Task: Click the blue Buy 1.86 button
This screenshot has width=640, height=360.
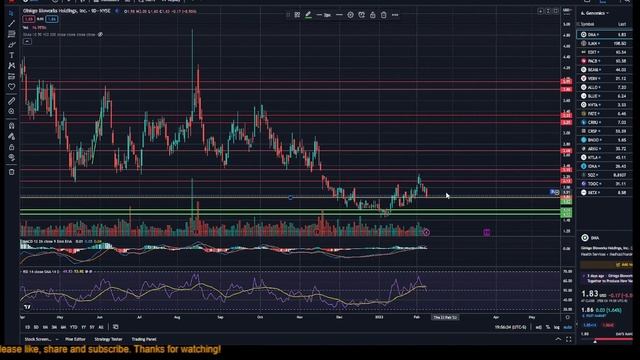Action: click(51, 19)
